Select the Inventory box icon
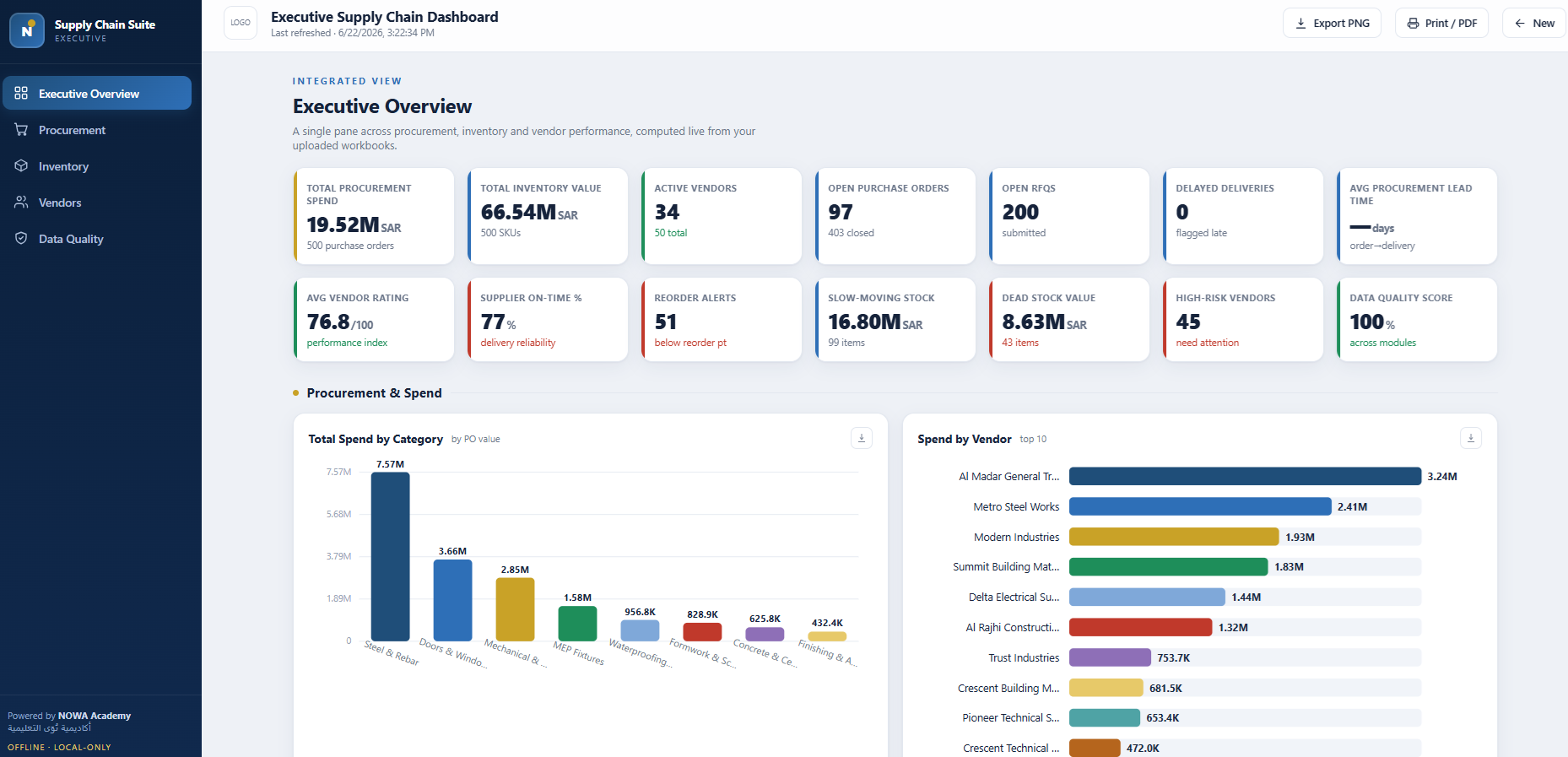This screenshot has width=1568, height=757. pos(21,165)
